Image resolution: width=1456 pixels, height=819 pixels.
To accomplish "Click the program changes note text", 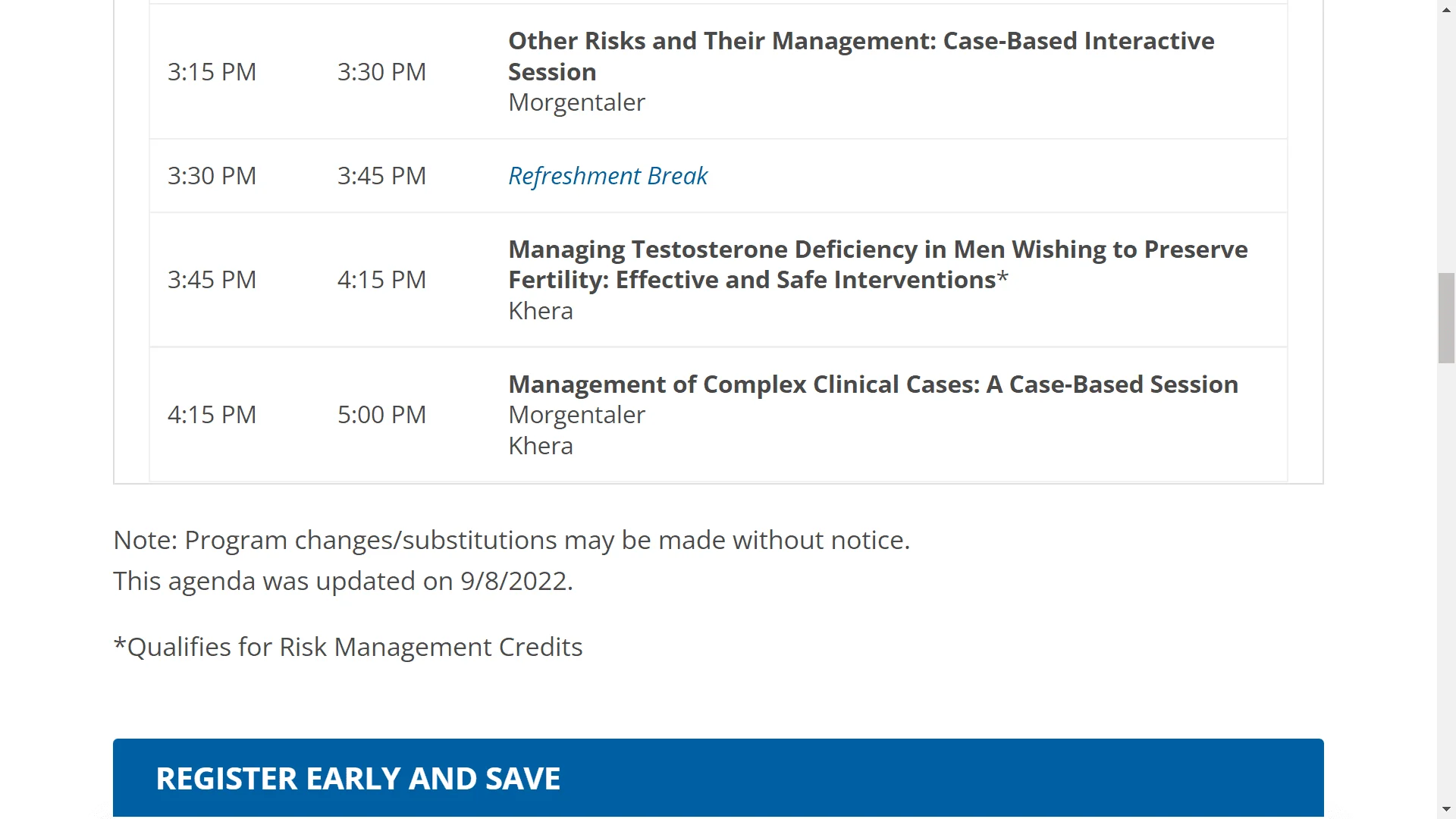I will [x=511, y=540].
